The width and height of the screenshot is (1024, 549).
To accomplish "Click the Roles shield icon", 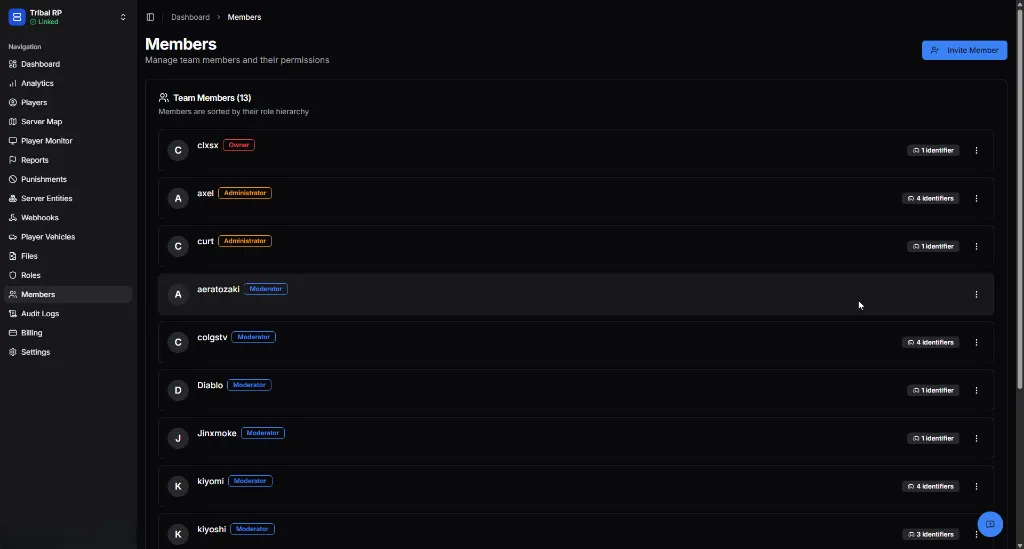I will (x=12, y=275).
